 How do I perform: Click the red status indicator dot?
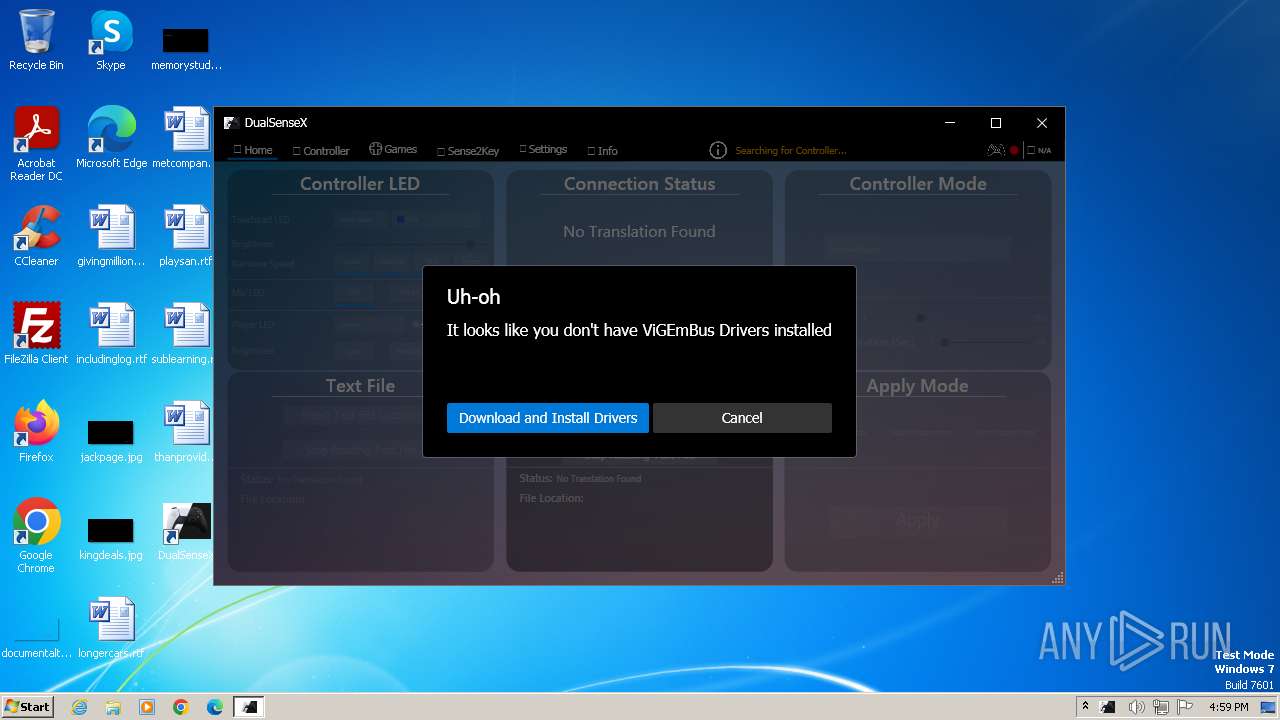click(x=1014, y=150)
